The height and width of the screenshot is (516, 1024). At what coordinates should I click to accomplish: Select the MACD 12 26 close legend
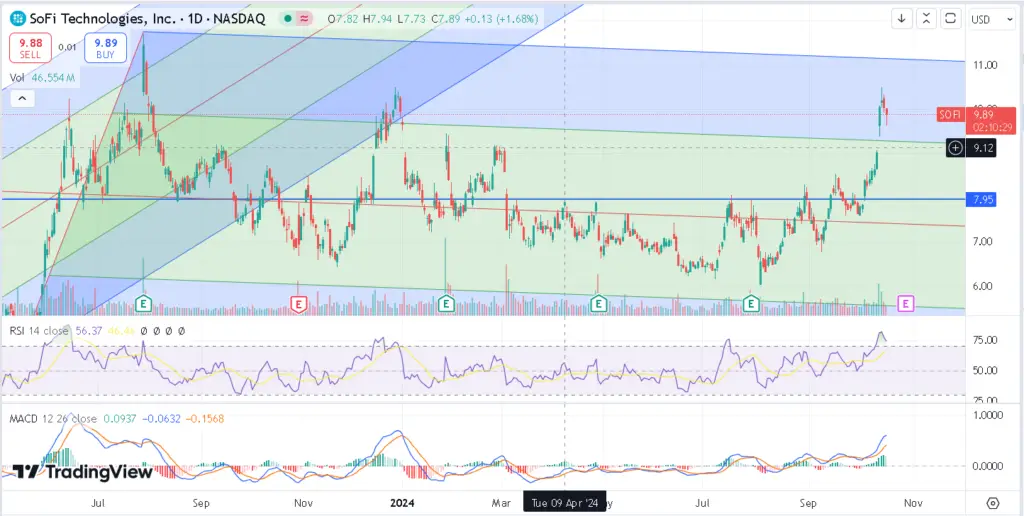pyautogui.click(x=53, y=419)
